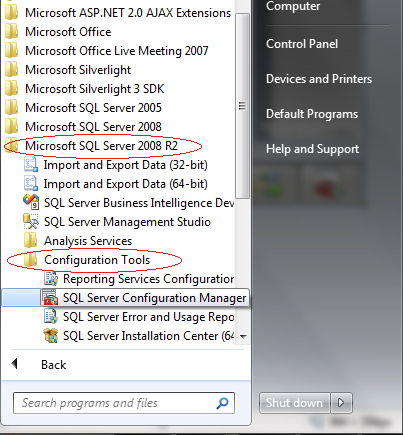
Task: Click Import and Export Data (64-bit) icon
Action: [31, 184]
